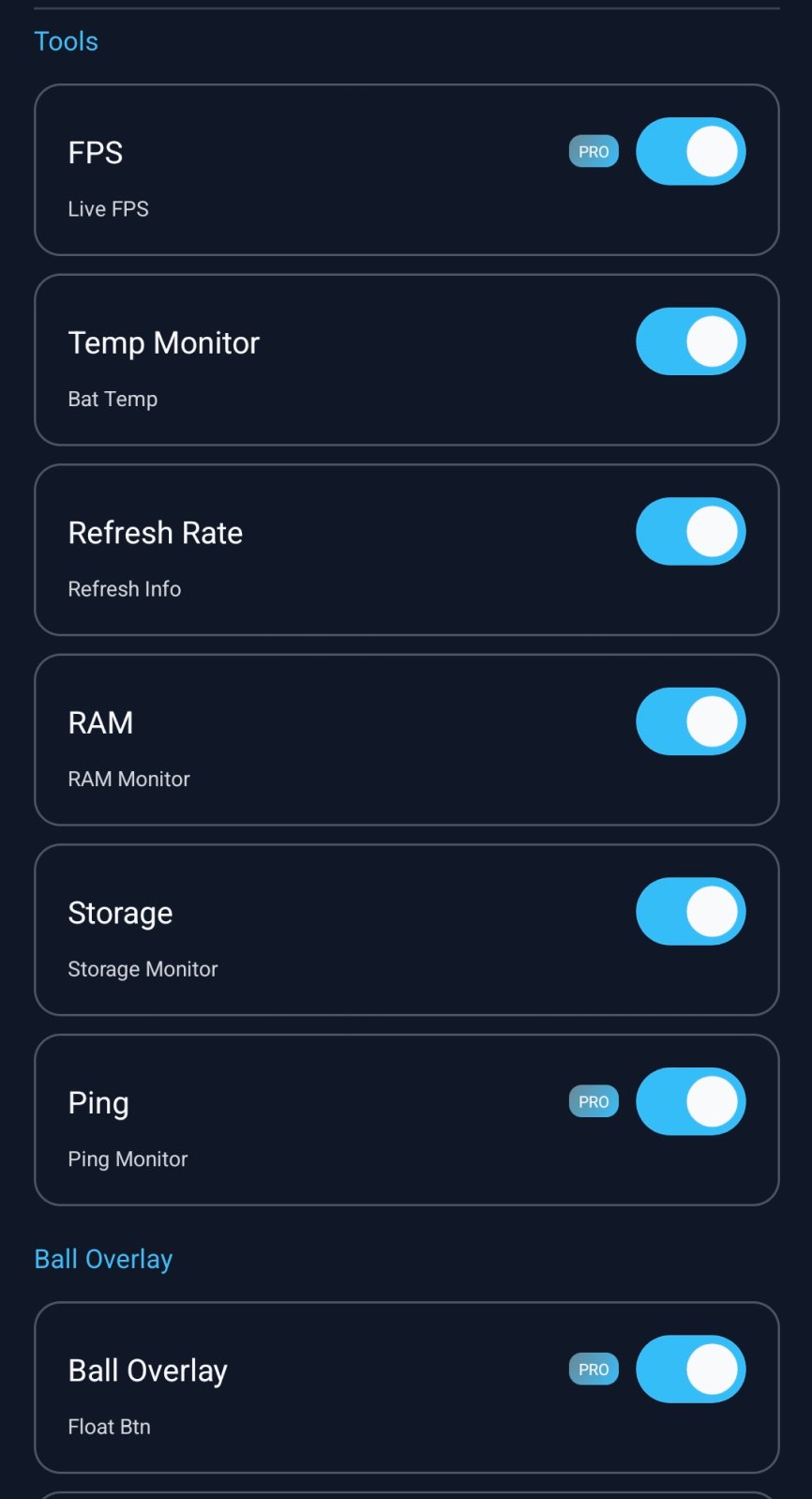Click the Live FPS subtitle text
Screen dimensions: 812x1499
[x=107, y=209]
